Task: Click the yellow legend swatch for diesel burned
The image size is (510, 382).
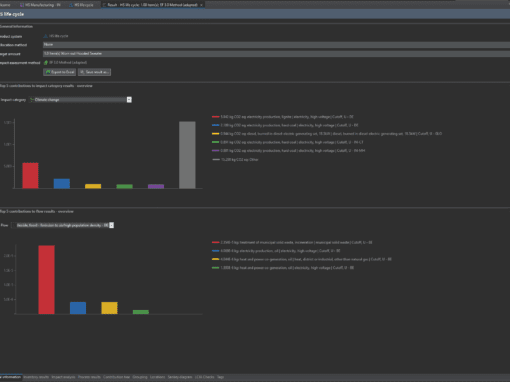Action: point(215,134)
